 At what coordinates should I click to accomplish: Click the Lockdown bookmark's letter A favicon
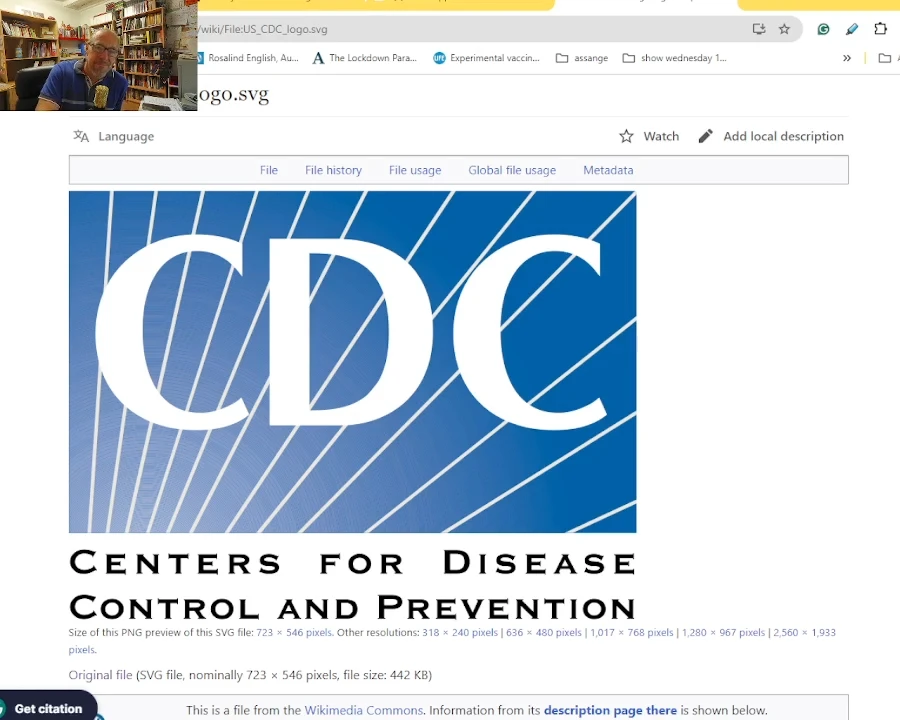[x=319, y=58]
